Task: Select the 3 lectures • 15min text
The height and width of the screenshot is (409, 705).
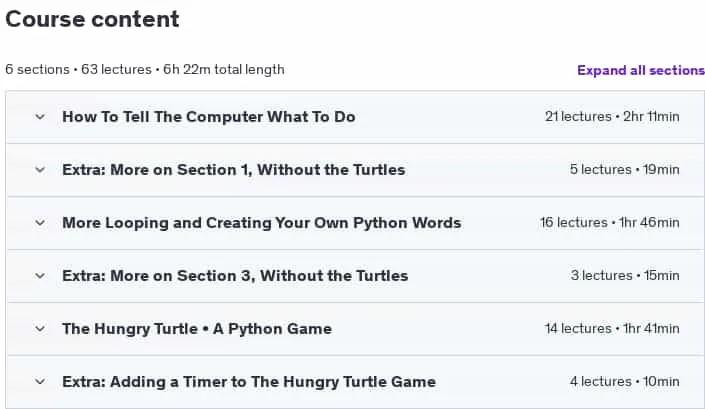Action: tap(625, 276)
